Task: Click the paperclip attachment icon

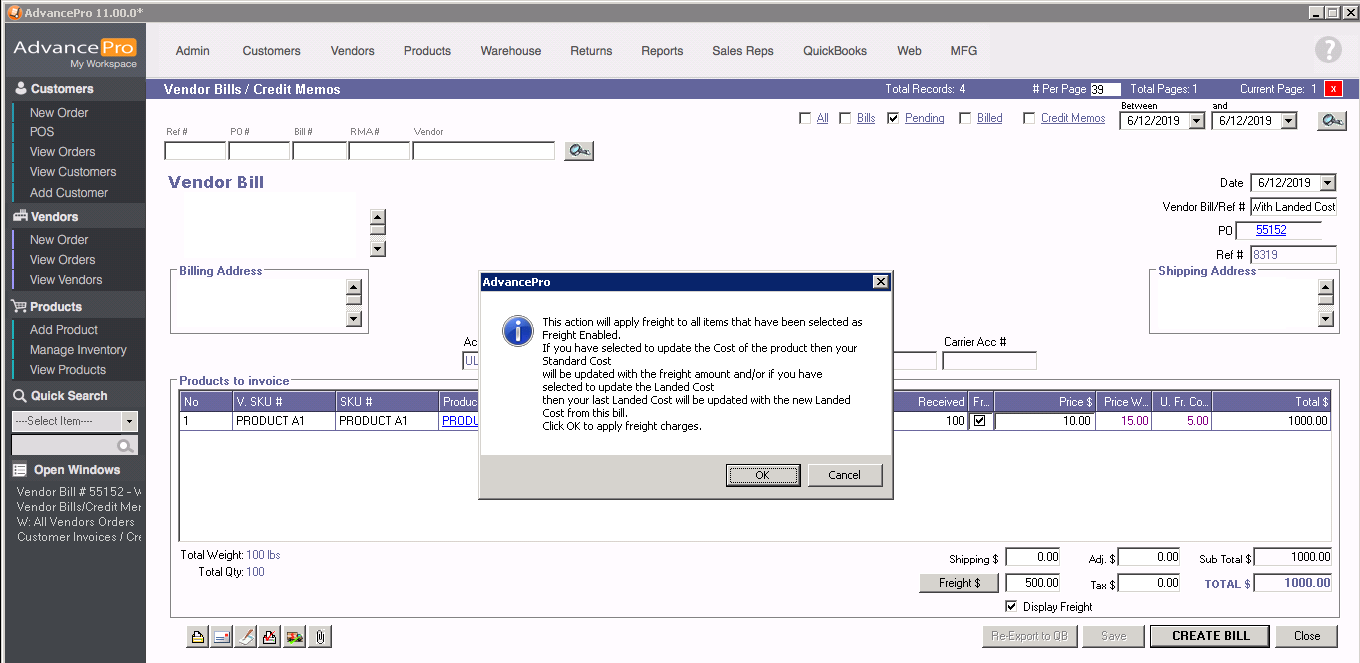Action: (320, 636)
